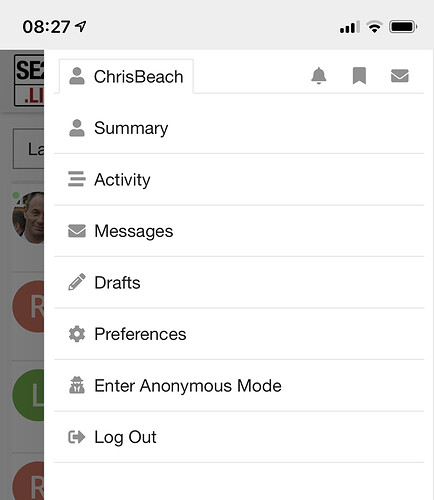Click the stream lines icon beside Activity
The width and height of the screenshot is (434, 500).
pos(77,179)
